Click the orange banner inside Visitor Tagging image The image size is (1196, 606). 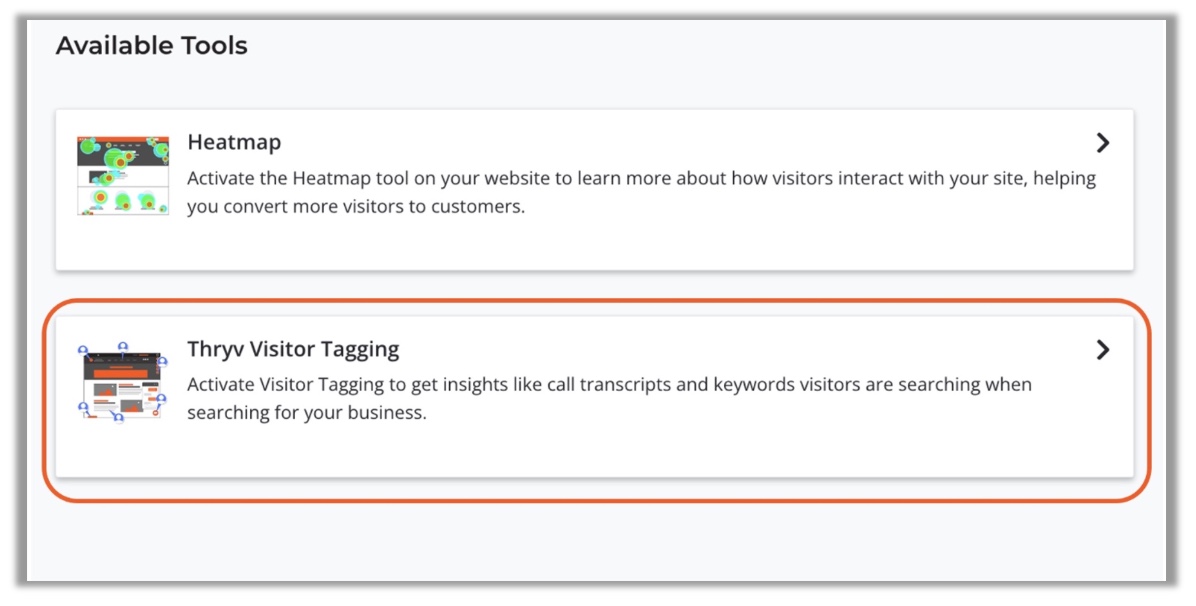[x=122, y=372]
